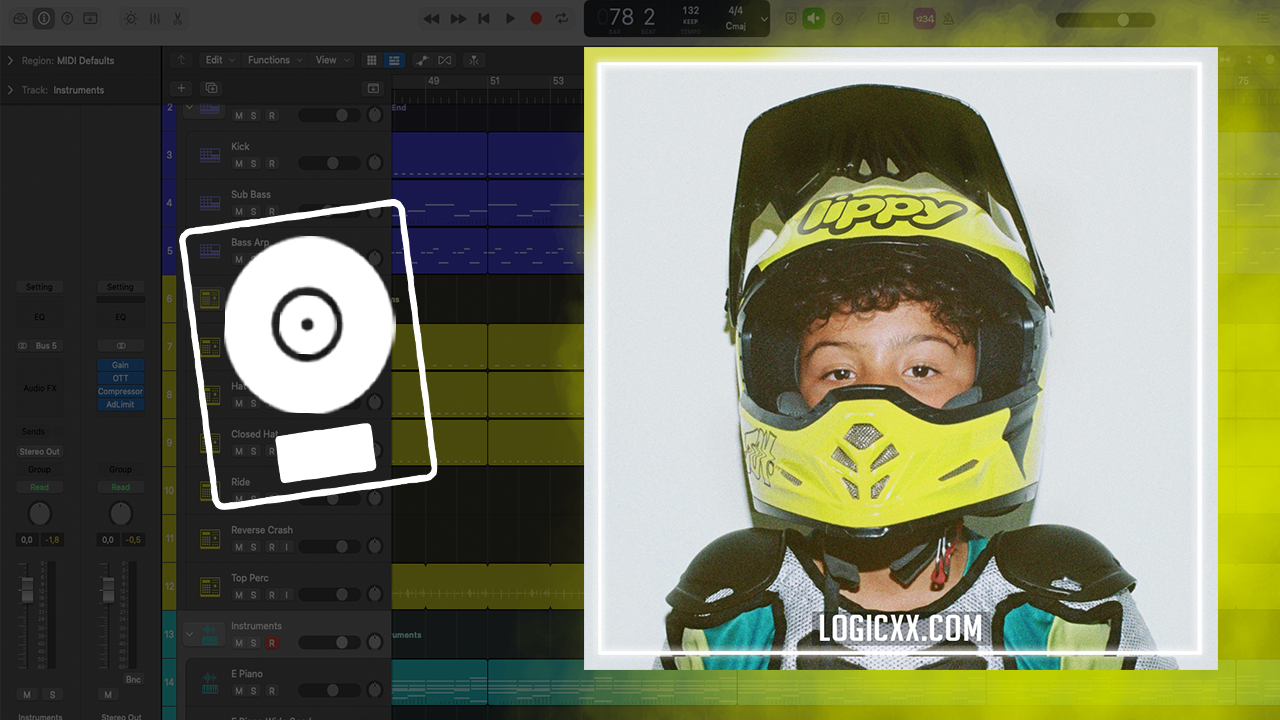Screen dimensions: 1280x720
Task: Mute the Reverse Crash track
Action: tap(238, 547)
